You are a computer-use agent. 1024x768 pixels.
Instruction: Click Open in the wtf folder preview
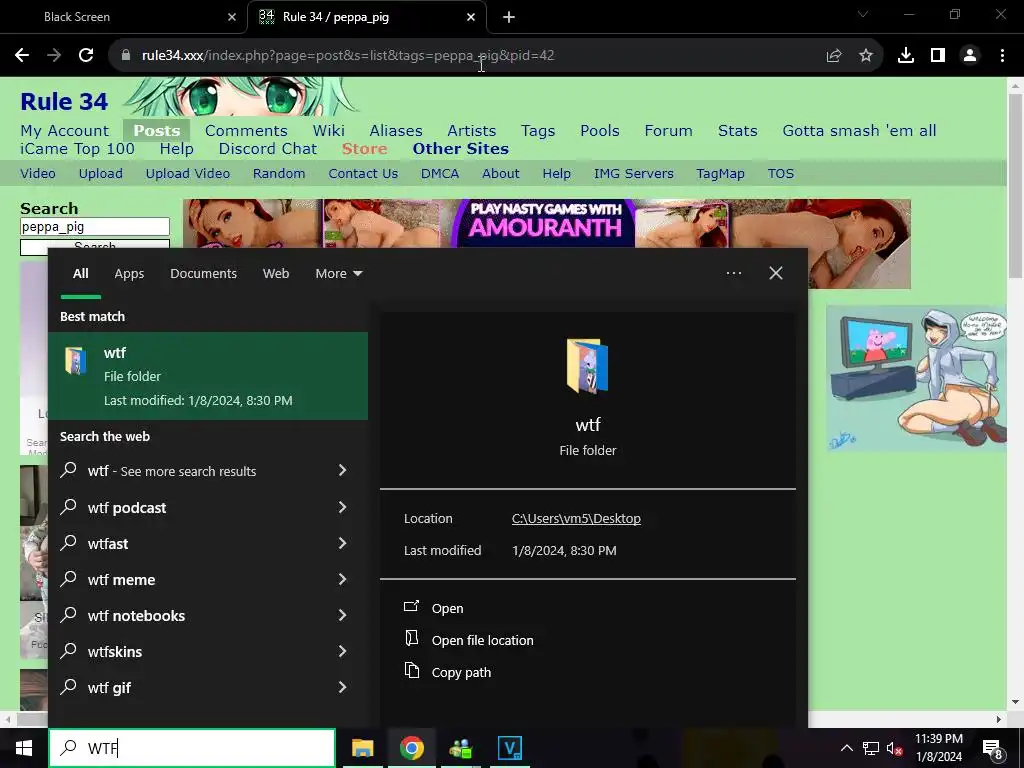[447, 608]
